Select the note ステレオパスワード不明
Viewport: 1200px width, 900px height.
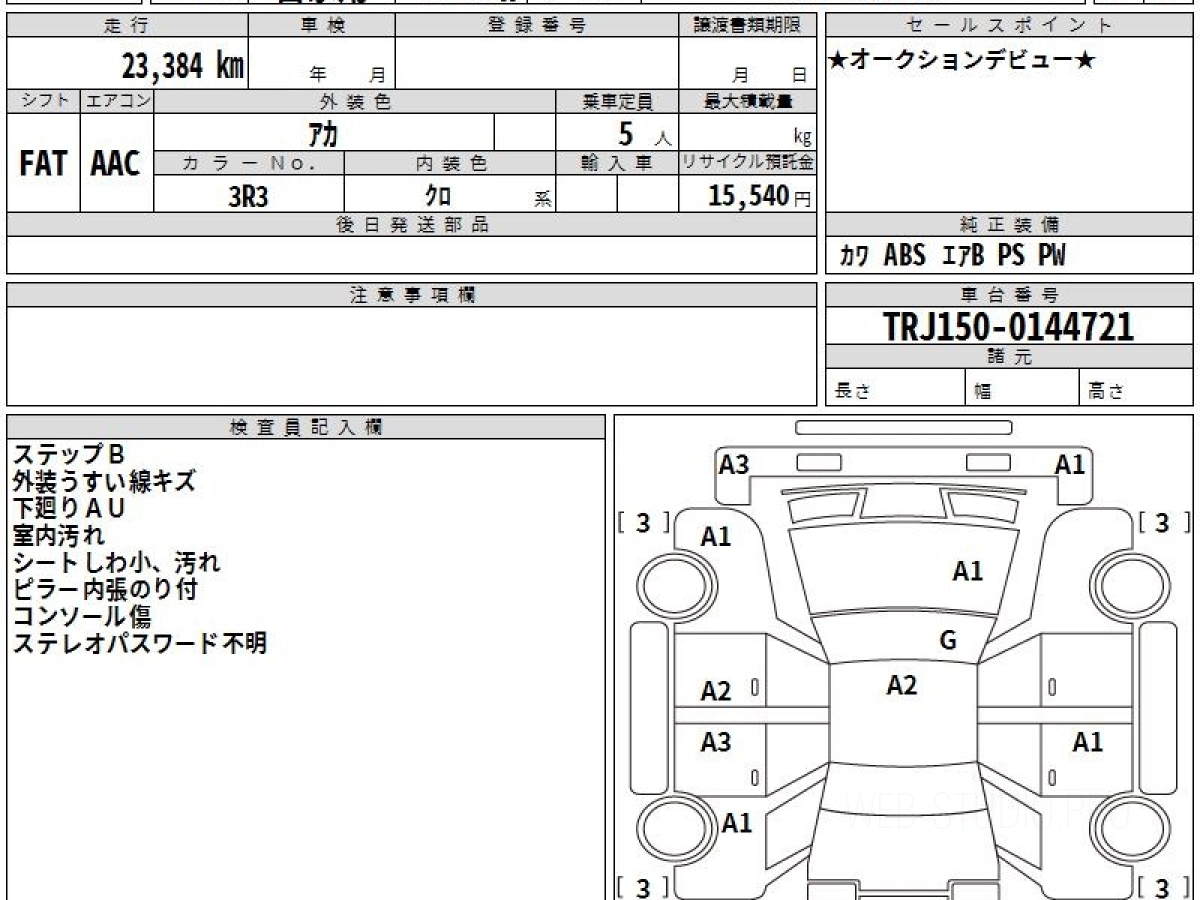pos(139,644)
